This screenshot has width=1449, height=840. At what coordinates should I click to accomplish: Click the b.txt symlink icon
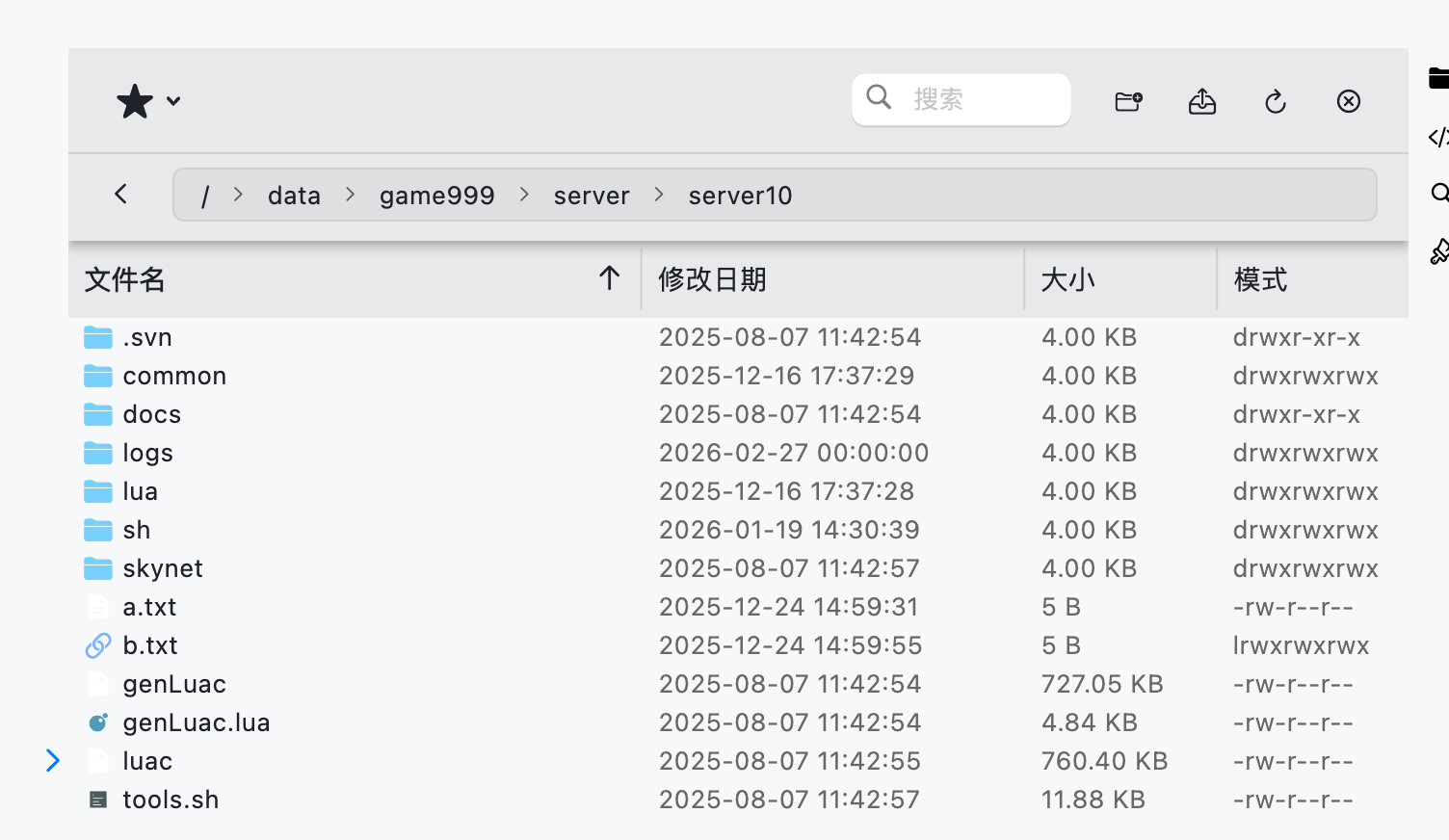point(98,645)
